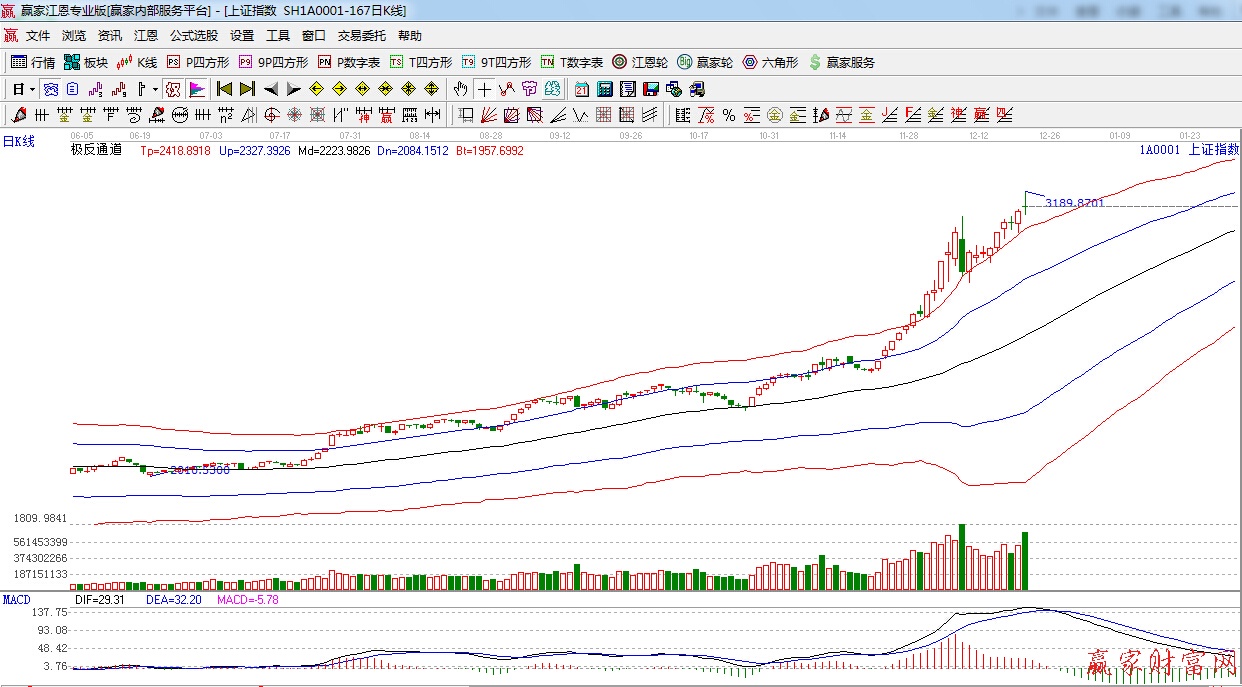This screenshot has width=1242, height=687.
Task: Click the MACD indicator label
Action: click(16, 599)
